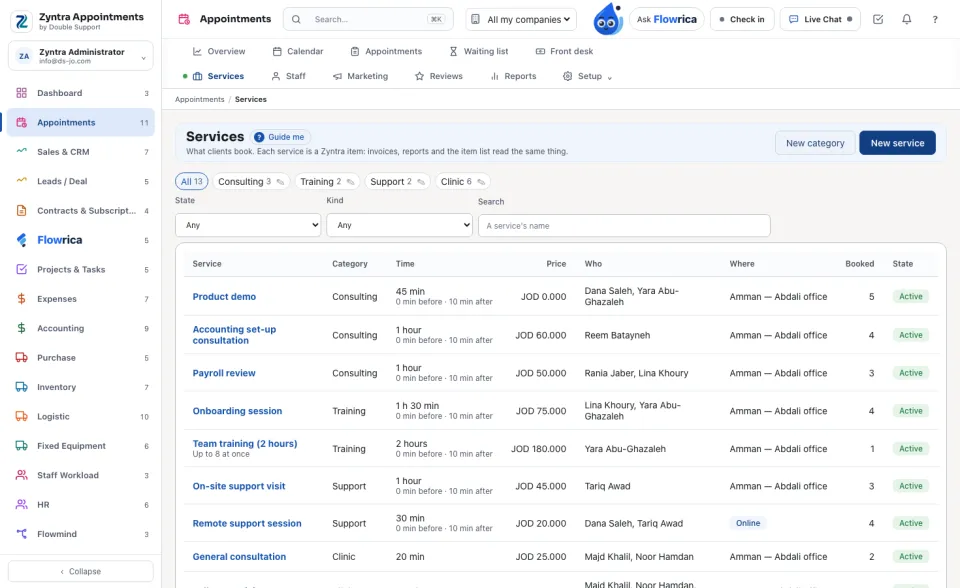Image resolution: width=960 pixels, height=588 pixels.
Task: Click the Flowrica droplet mascot icon
Action: tap(607, 20)
